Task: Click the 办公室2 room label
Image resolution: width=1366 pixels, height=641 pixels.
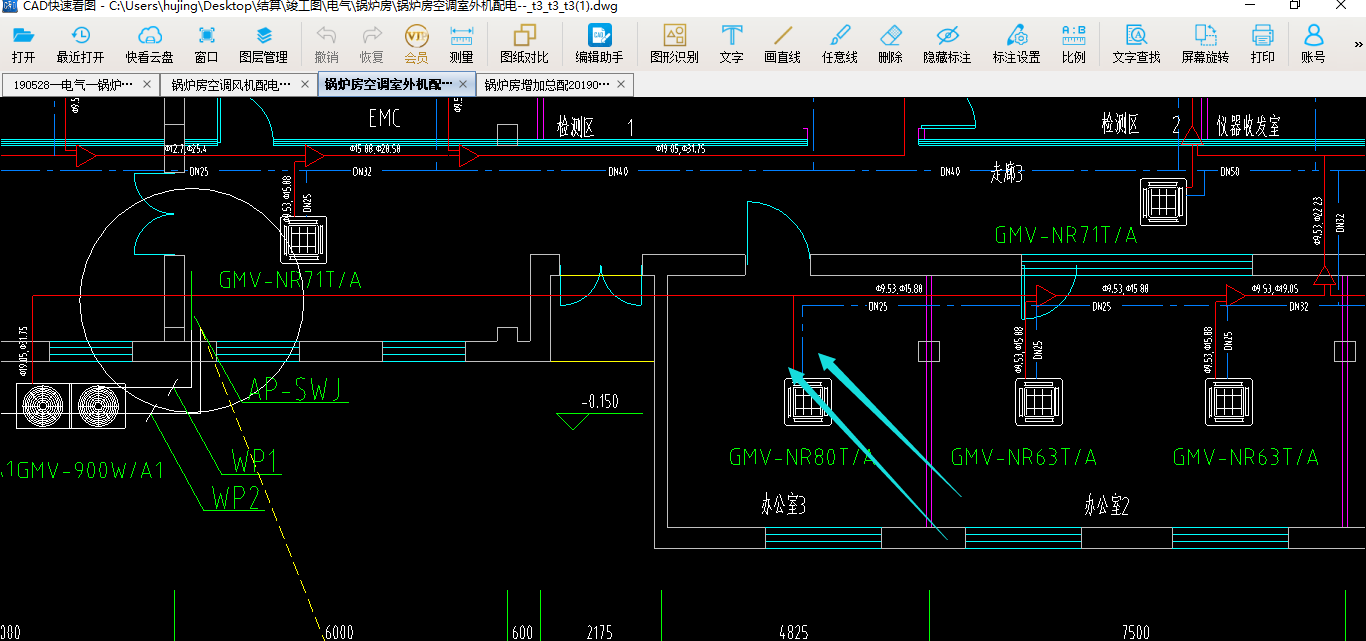Action: pos(1107,506)
